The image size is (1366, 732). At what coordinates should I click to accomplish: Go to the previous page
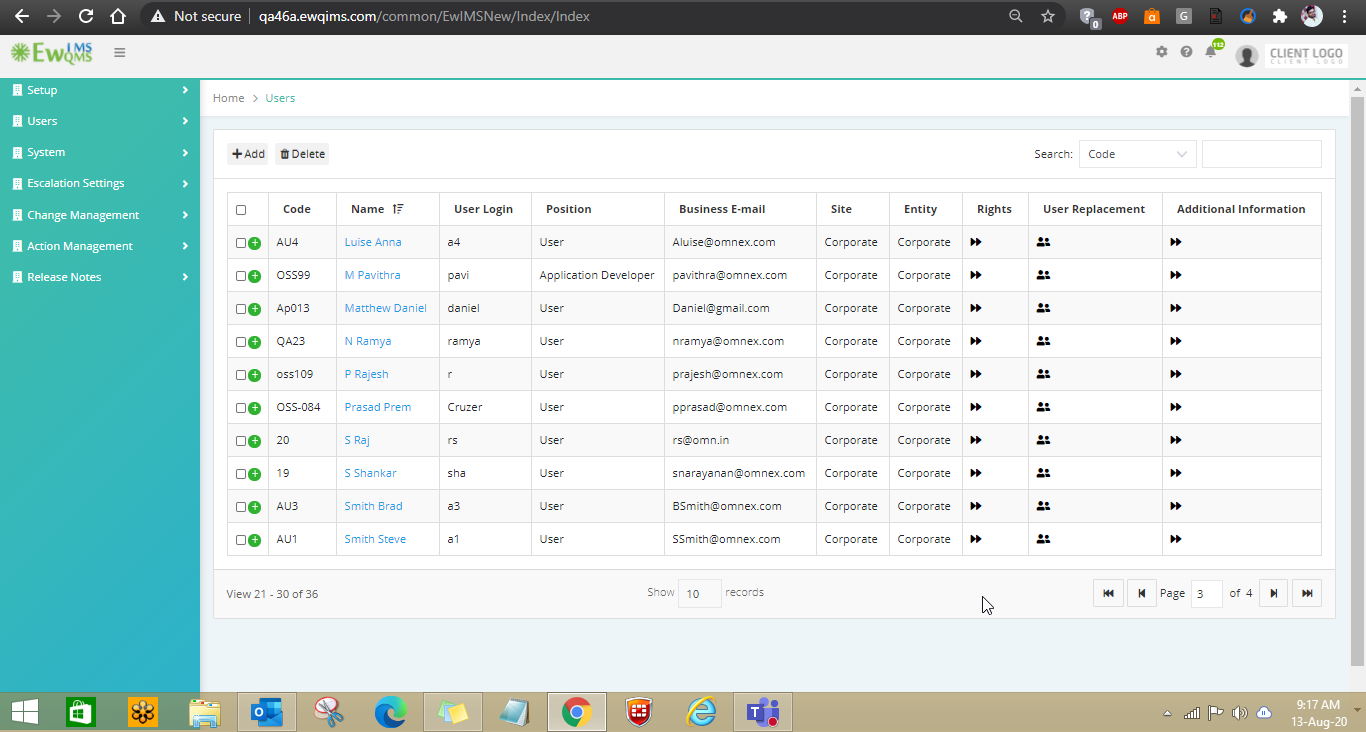click(x=1142, y=593)
